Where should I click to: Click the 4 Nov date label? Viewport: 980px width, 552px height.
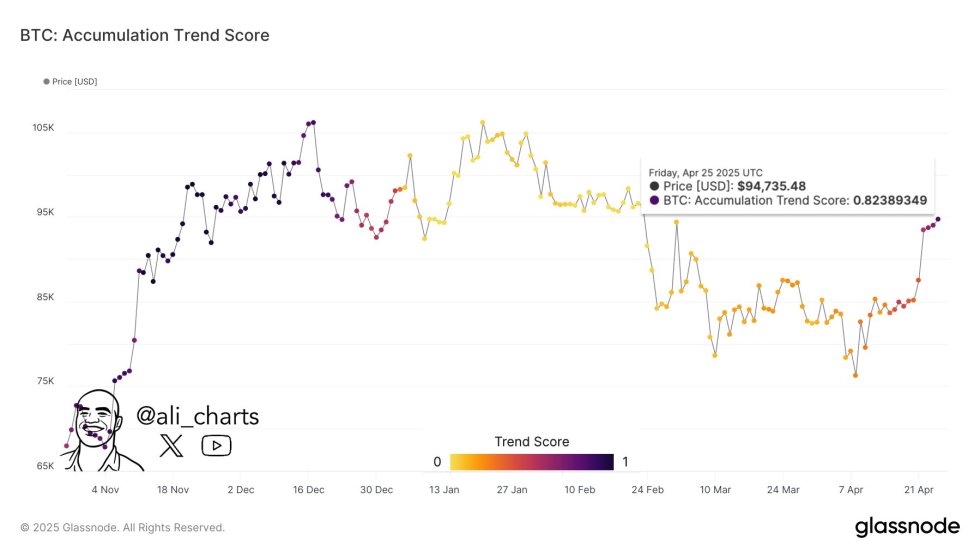(105, 490)
